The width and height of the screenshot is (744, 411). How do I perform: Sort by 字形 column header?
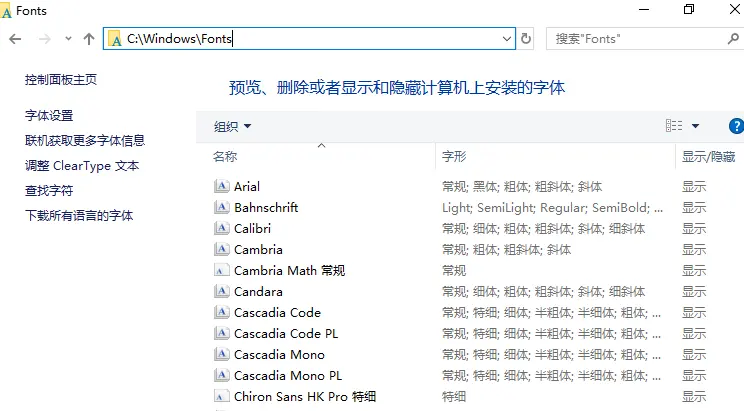[x=454, y=157]
